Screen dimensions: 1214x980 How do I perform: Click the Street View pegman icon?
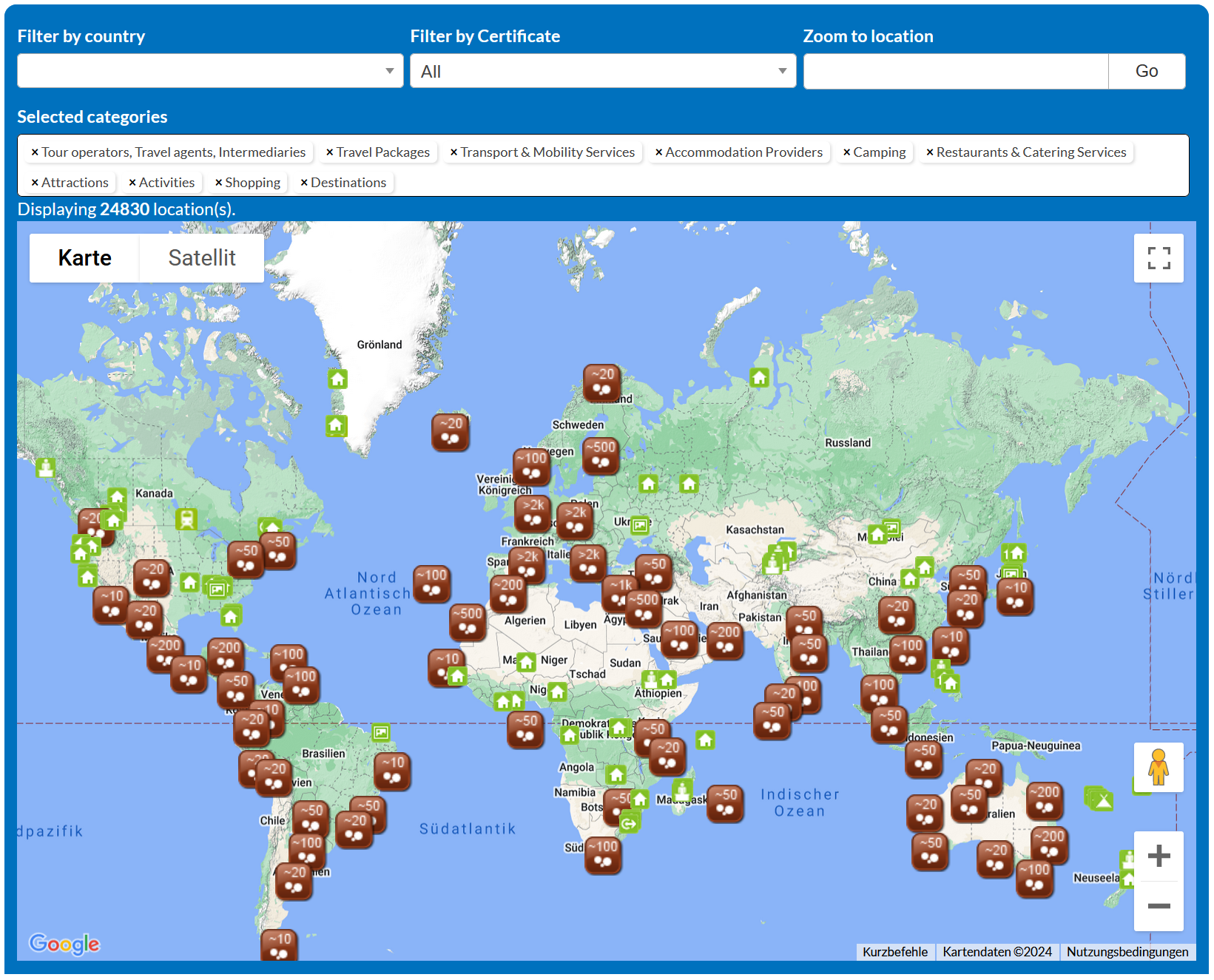[x=1158, y=767]
